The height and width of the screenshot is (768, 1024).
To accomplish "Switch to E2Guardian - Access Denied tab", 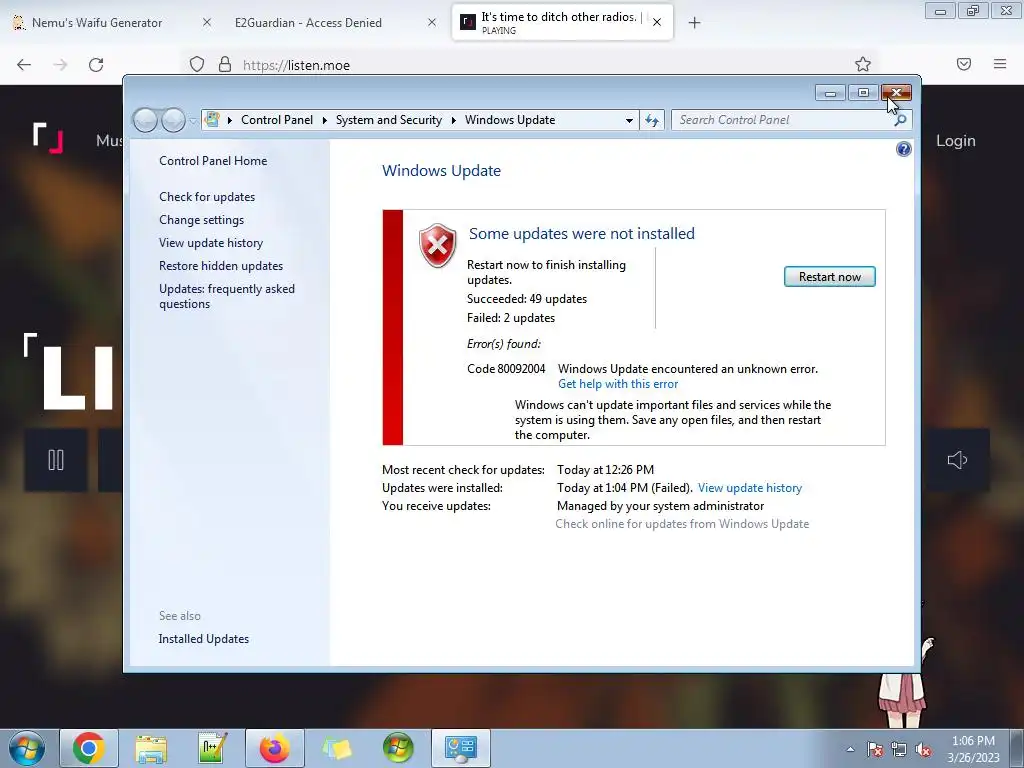I will pos(308,23).
